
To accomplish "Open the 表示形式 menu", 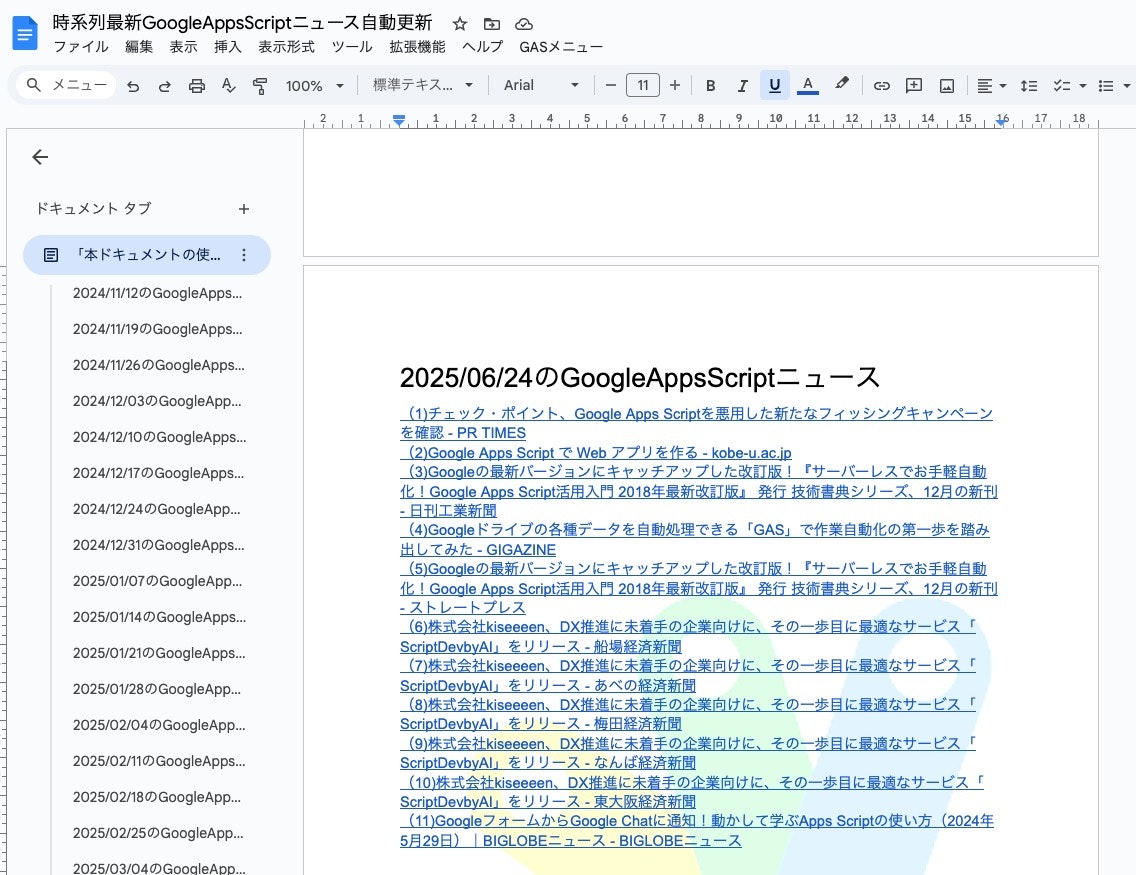I will coord(286,47).
